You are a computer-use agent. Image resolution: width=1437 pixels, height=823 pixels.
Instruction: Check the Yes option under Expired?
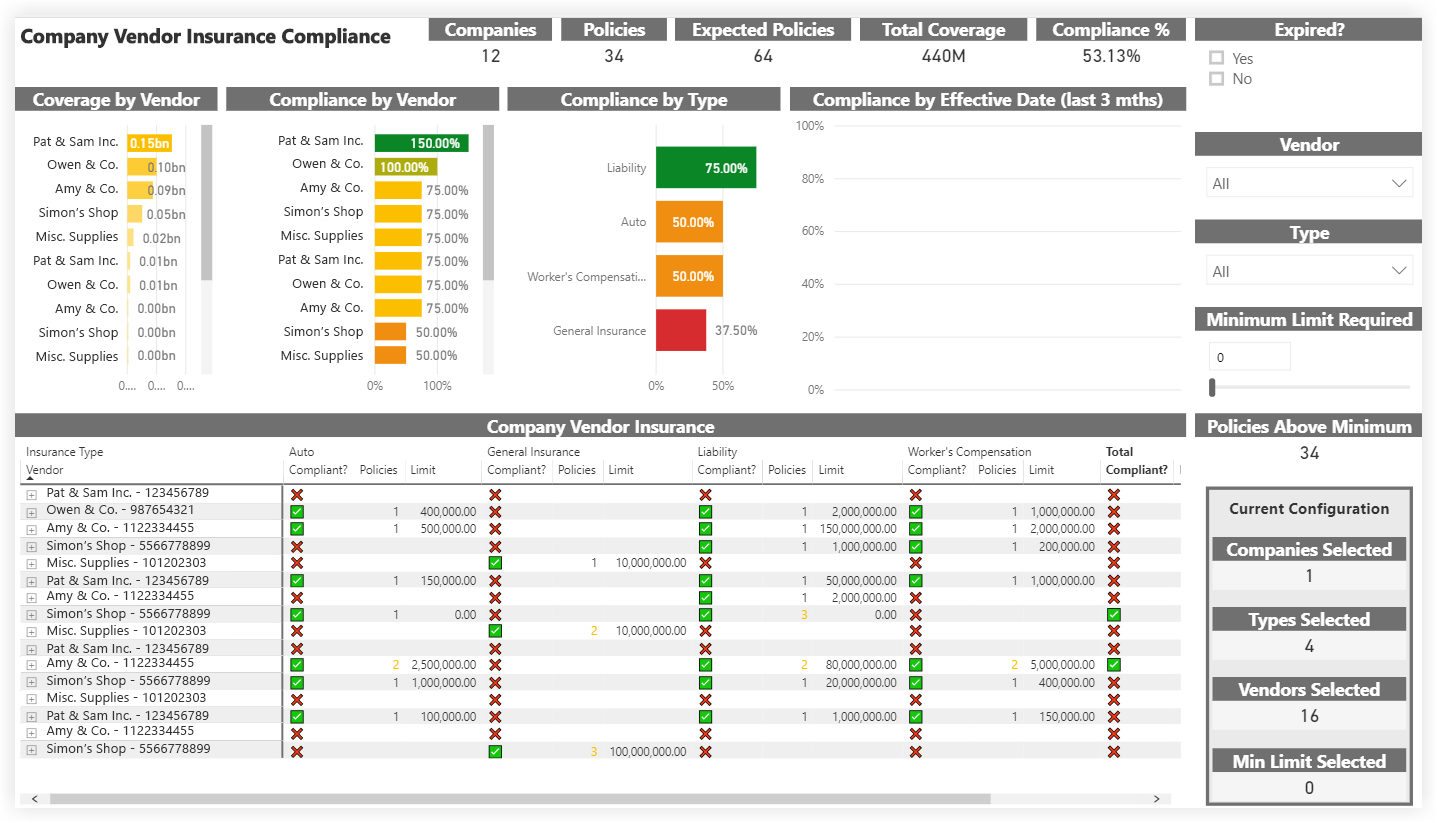pos(1217,58)
